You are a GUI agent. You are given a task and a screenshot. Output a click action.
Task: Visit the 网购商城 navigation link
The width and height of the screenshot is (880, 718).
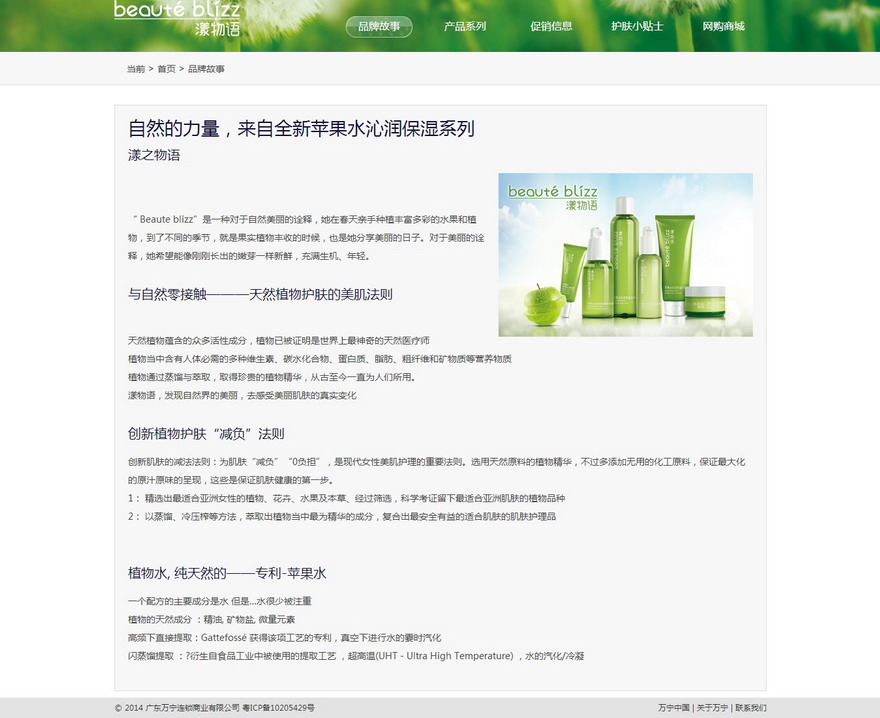tap(723, 26)
